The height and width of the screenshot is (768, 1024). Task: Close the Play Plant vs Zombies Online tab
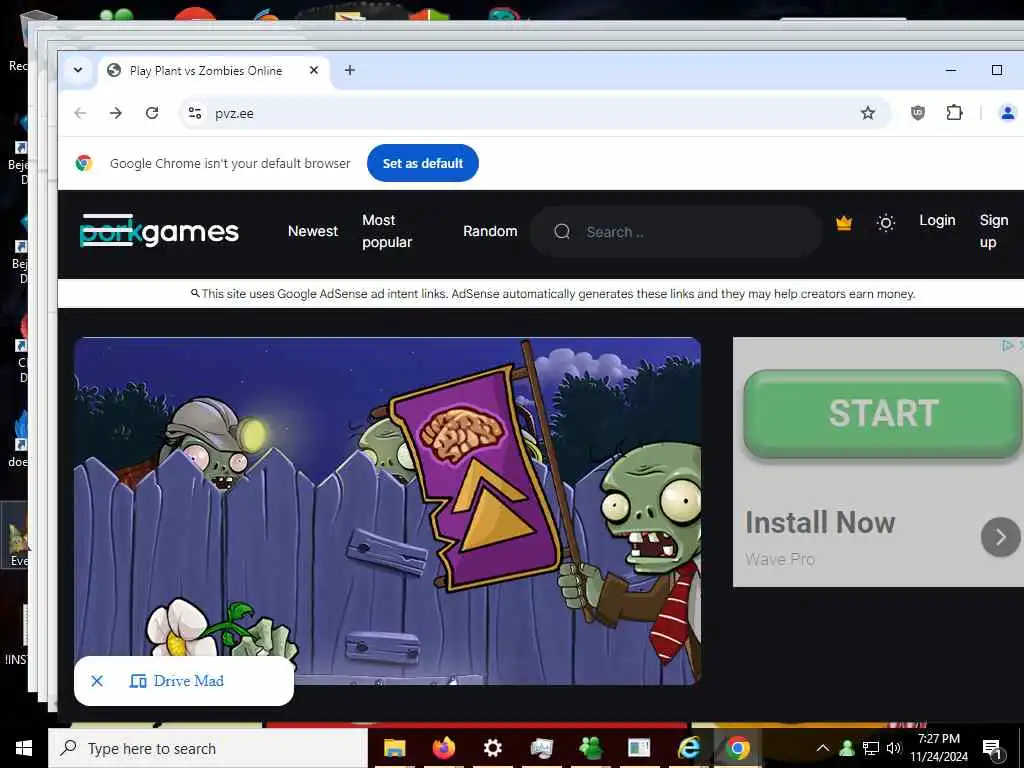pos(314,70)
